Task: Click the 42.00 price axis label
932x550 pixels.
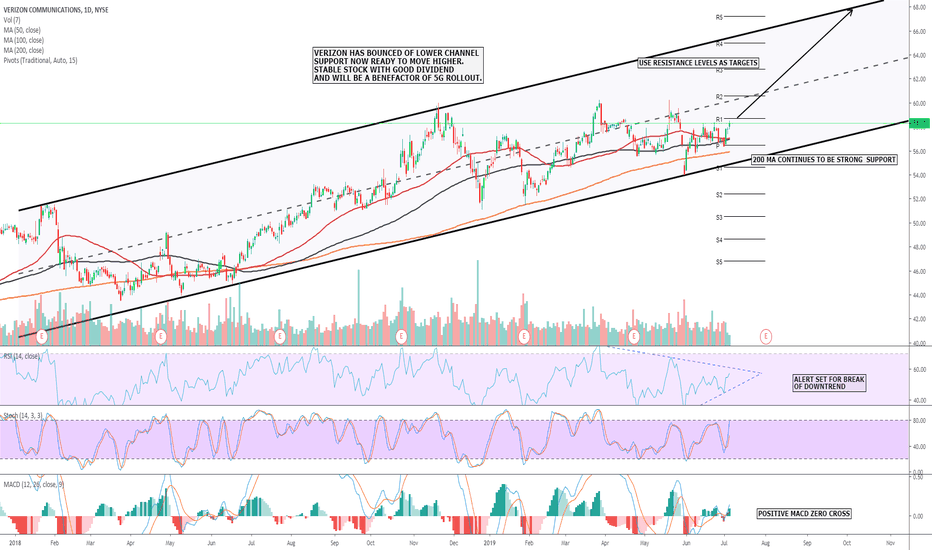Action: [x=920, y=319]
